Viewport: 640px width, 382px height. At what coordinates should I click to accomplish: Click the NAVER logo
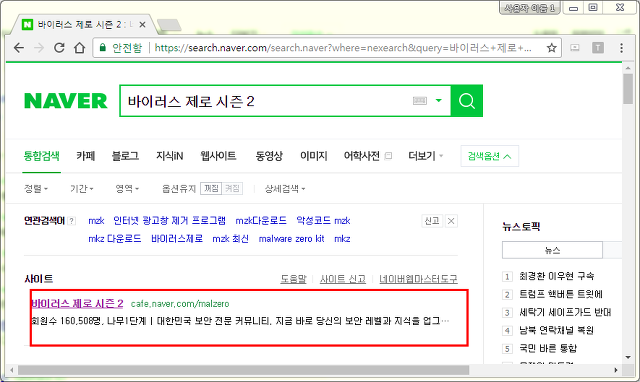pyautogui.click(x=66, y=101)
